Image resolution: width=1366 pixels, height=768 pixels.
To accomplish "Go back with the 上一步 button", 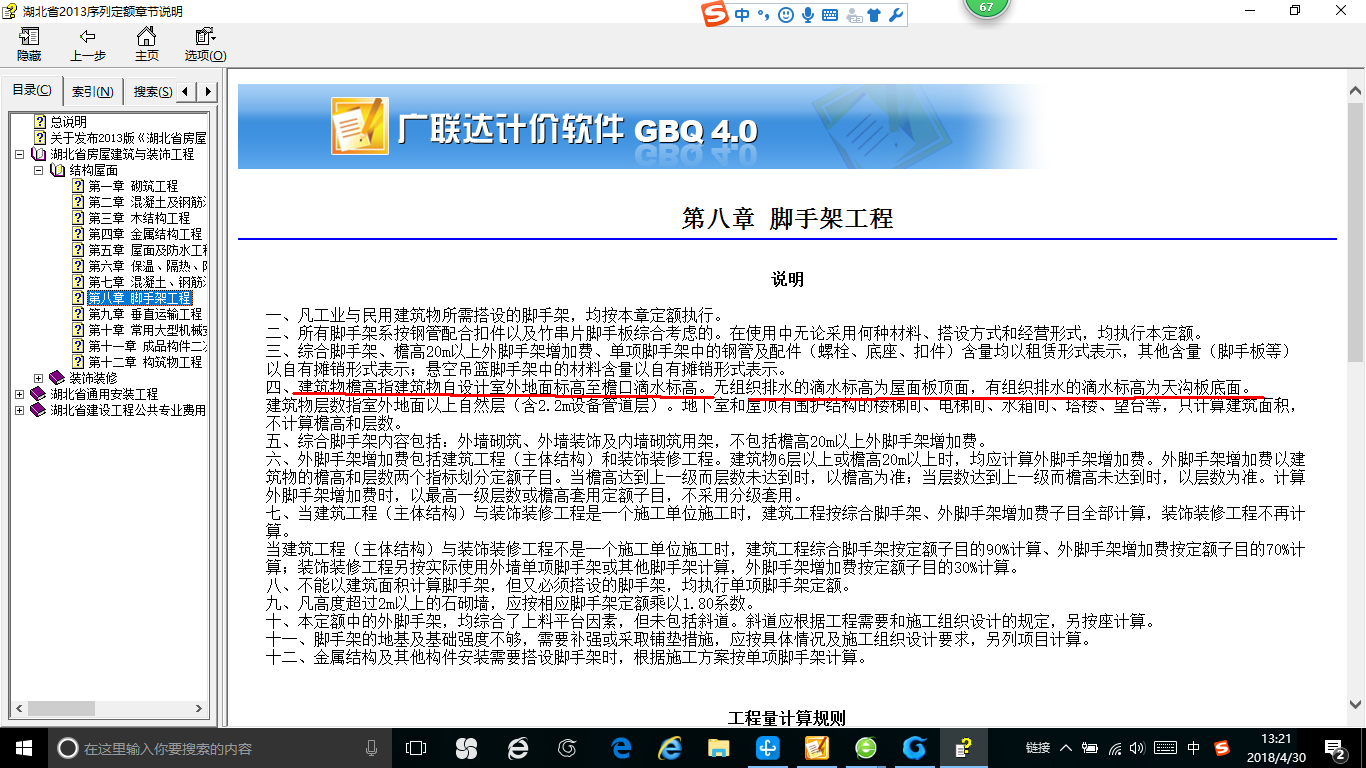I will (x=88, y=44).
